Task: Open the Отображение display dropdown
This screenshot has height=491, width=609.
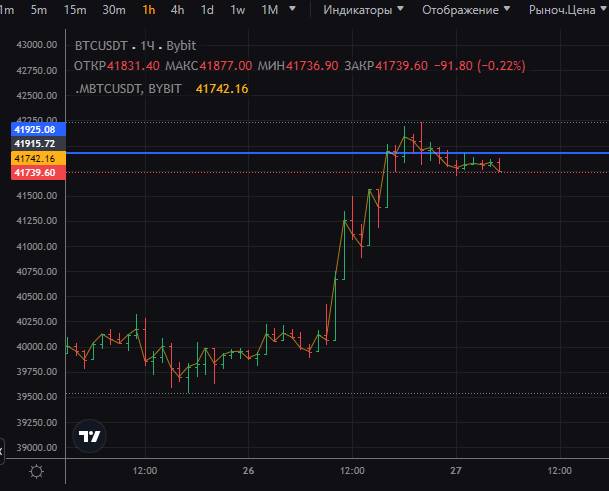Action: click(466, 10)
